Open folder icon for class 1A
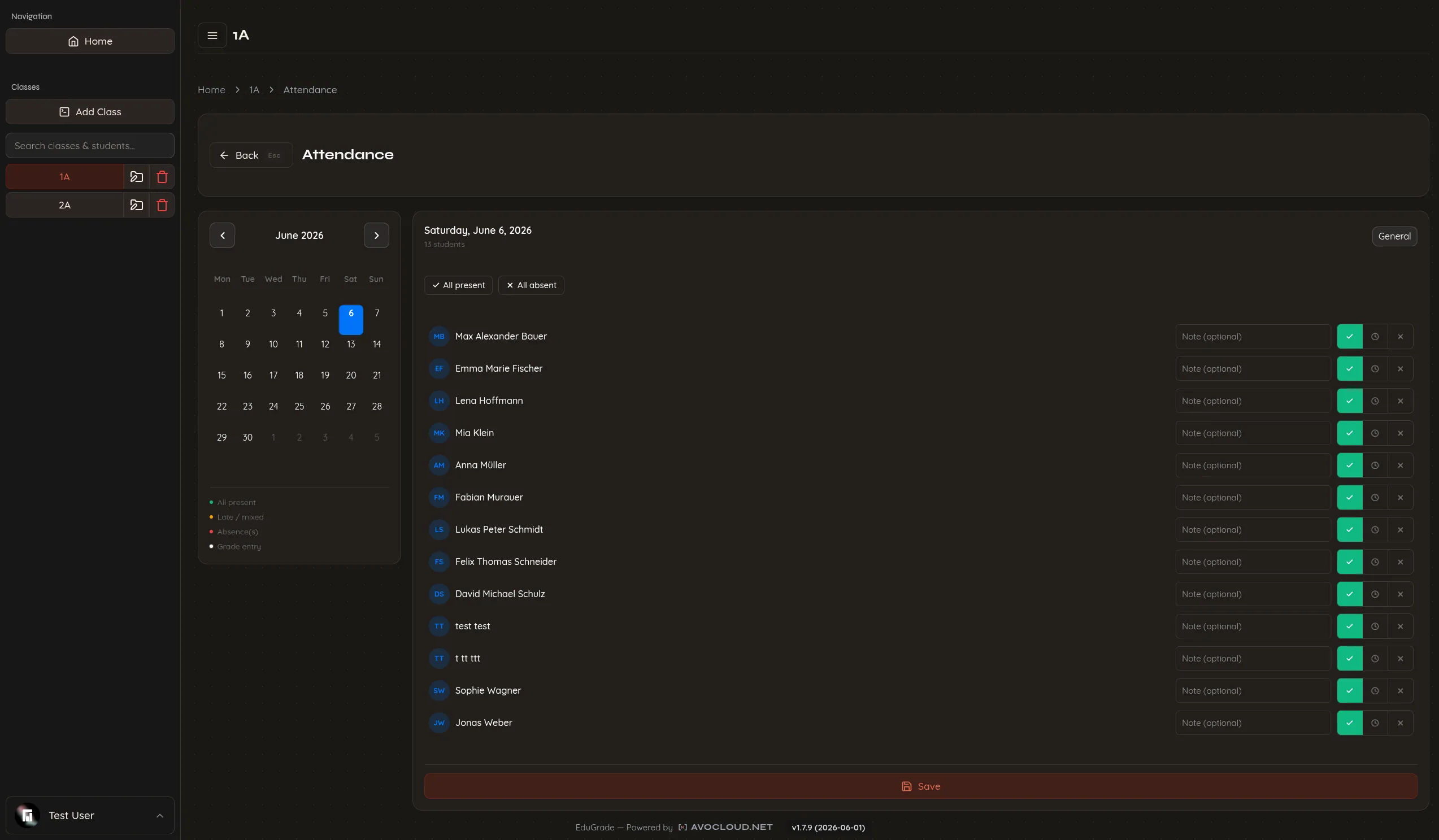1439x840 pixels. (x=137, y=177)
